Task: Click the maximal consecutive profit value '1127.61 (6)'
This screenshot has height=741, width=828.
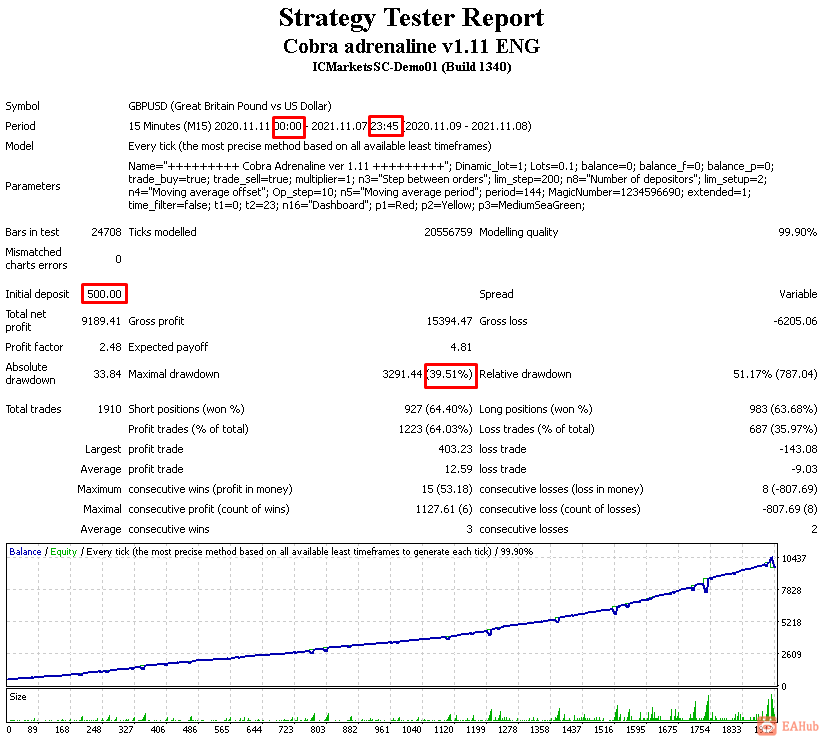Action: pyautogui.click(x=444, y=510)
